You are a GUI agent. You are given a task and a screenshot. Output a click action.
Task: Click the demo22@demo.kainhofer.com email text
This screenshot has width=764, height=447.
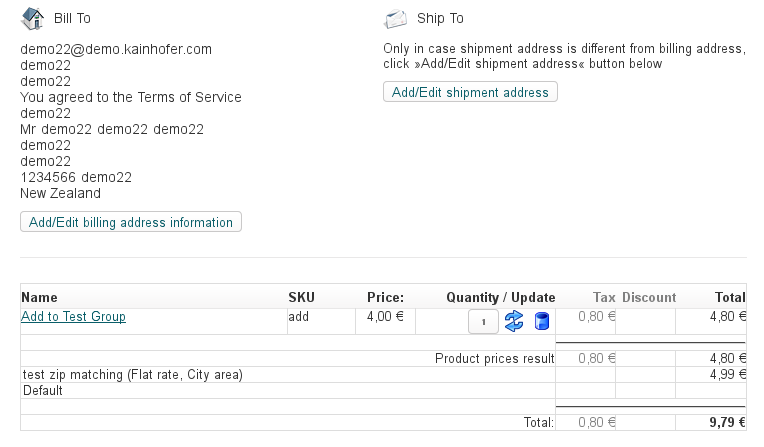click(116, 49)
